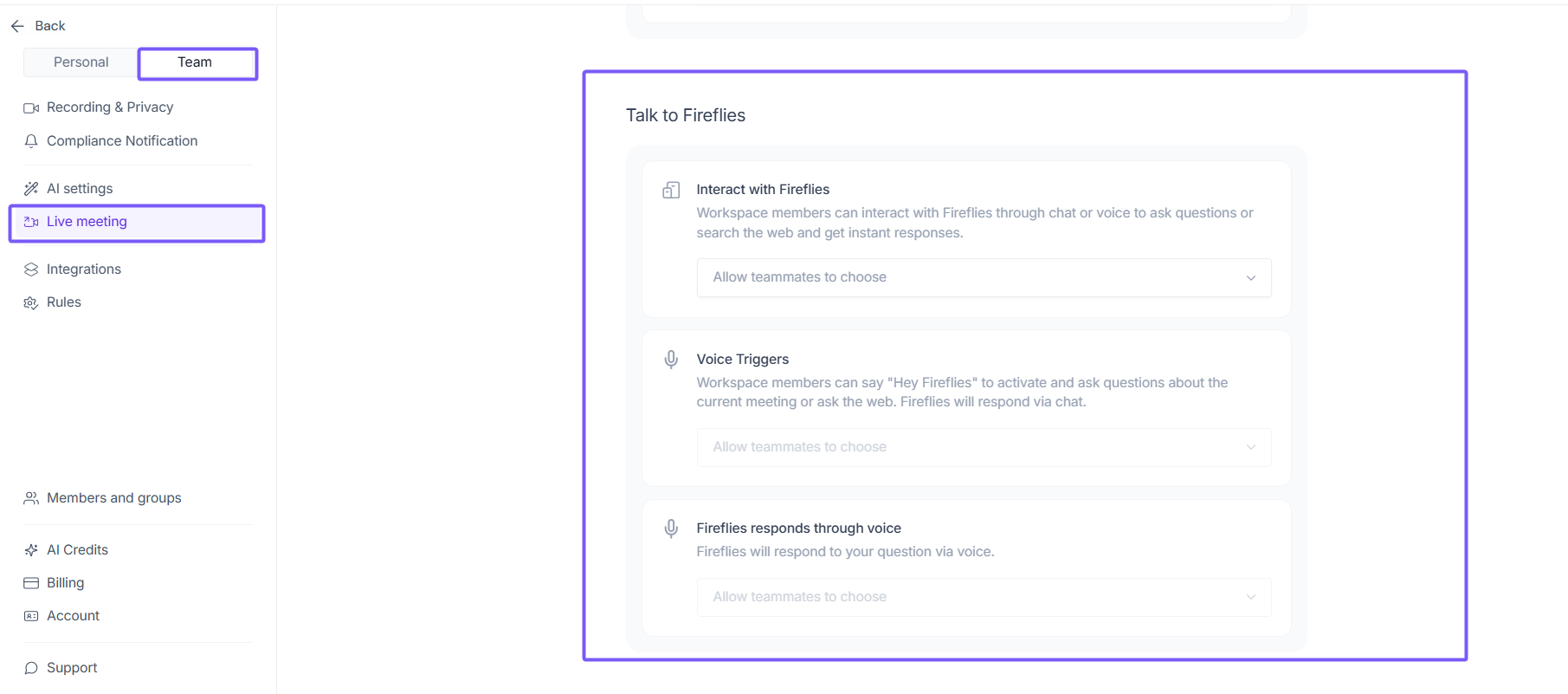Open the Live meeting settings
The height and width of the screenshot is (694, 1568).
tap(87, 222)
